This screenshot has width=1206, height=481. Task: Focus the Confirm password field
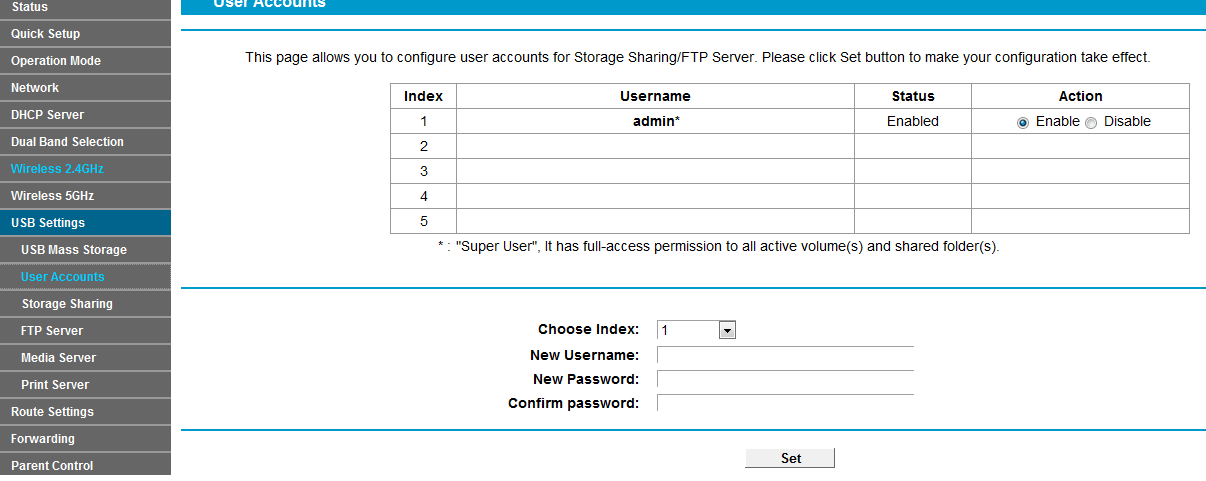tap(785, 403)
